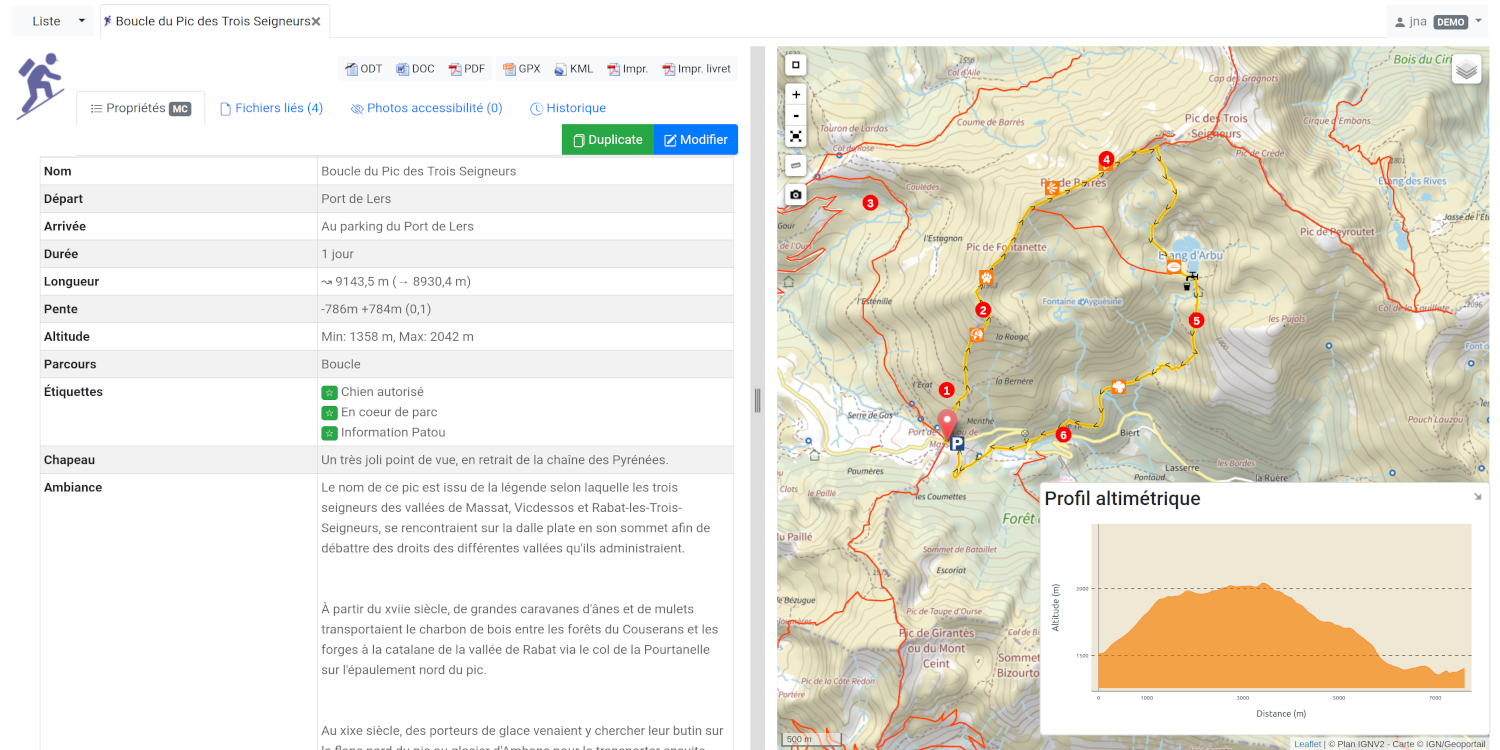
Task: Open the Propriétés tab
Action: [x=140, y=108]
